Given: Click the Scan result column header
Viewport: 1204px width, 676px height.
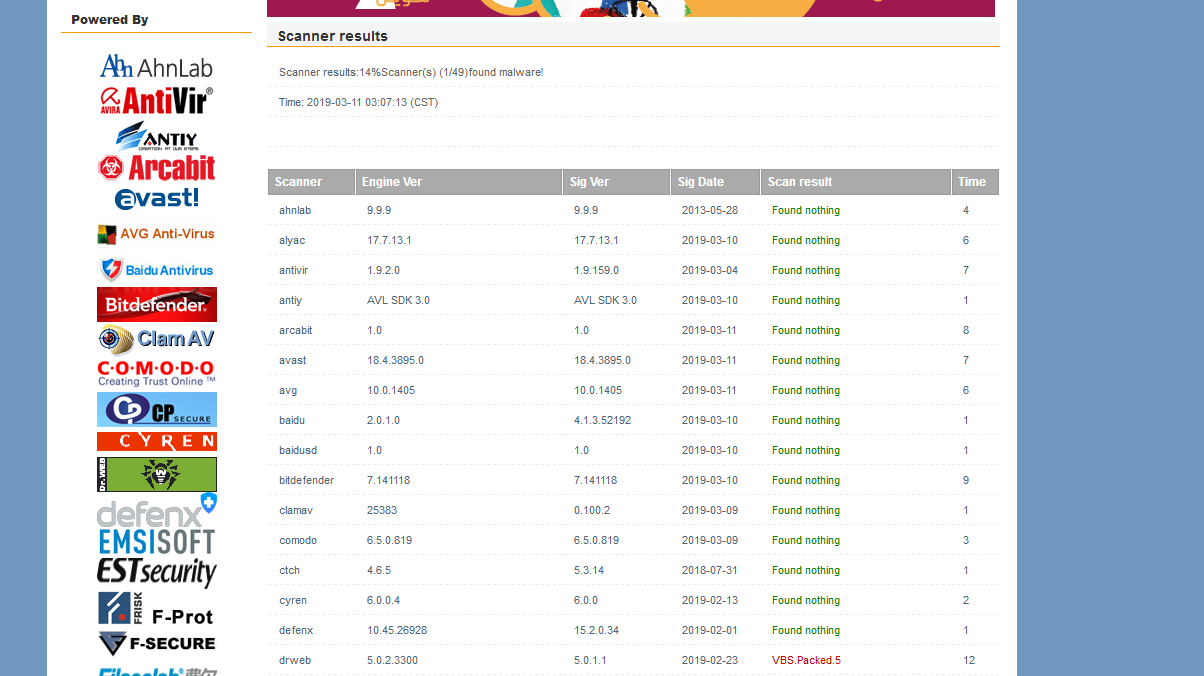Looking at the screenshot, I should point(856,182).
